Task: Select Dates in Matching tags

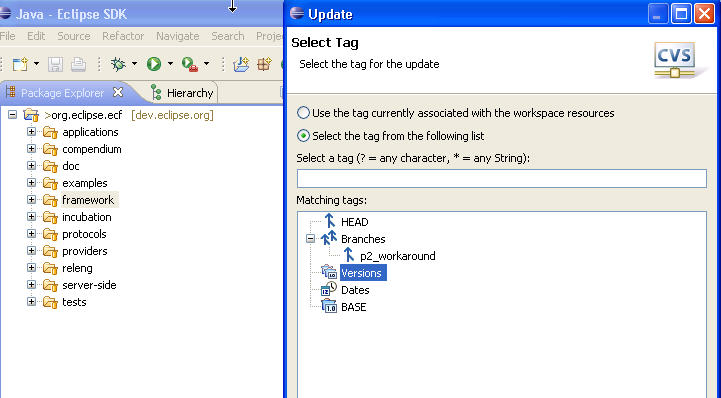Action: pos(355,290)
